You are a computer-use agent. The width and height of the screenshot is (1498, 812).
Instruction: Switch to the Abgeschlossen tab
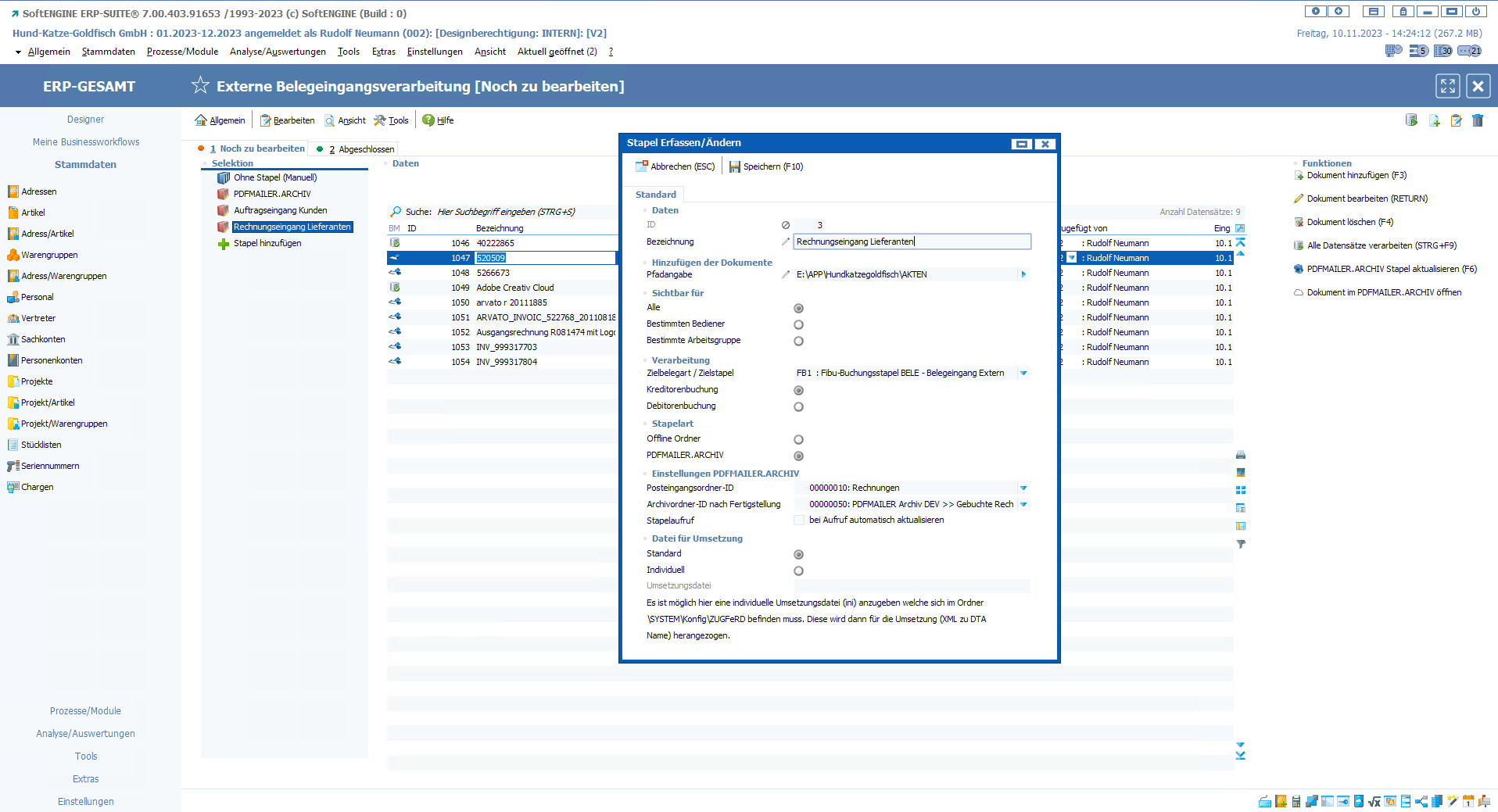365,149
